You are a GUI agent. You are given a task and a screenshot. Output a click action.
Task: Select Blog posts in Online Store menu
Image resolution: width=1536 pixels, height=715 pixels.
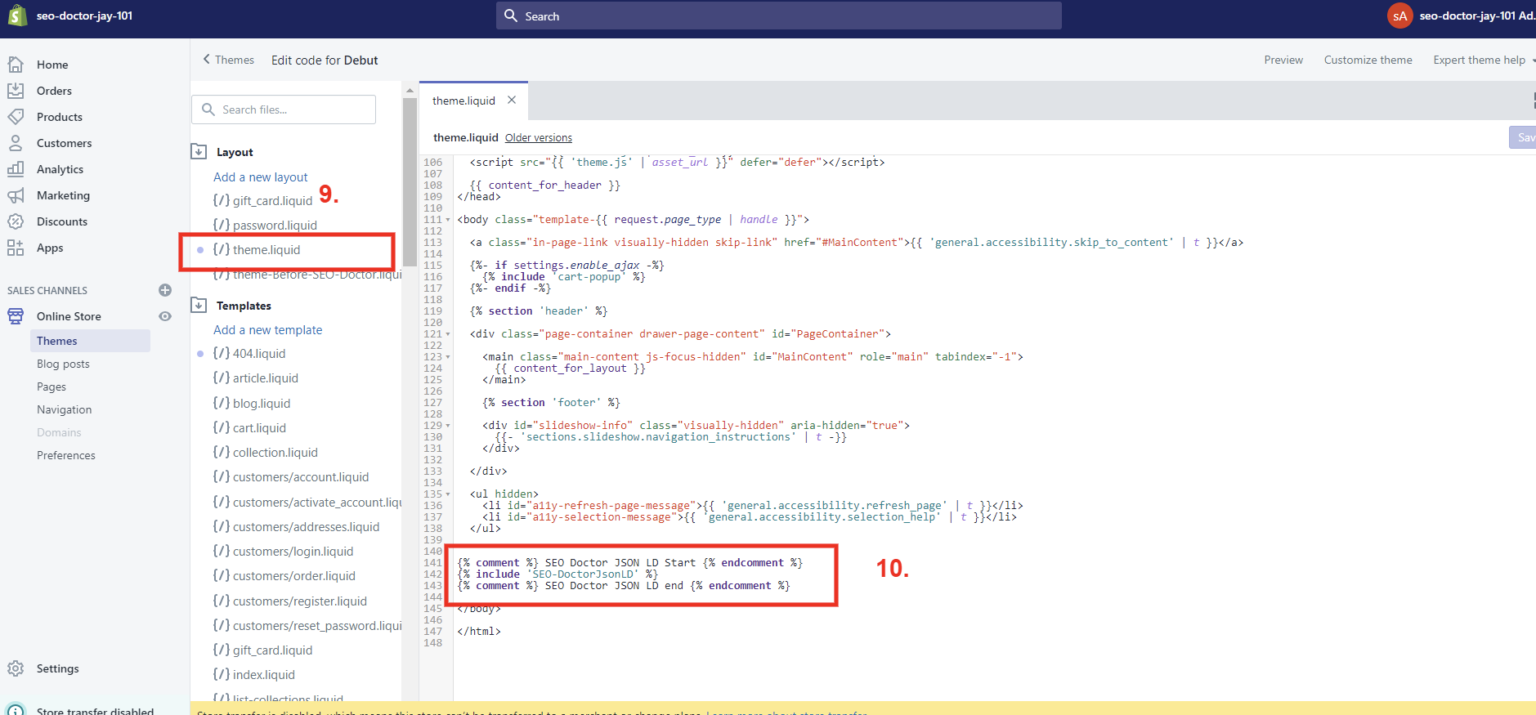click(63, 364)
